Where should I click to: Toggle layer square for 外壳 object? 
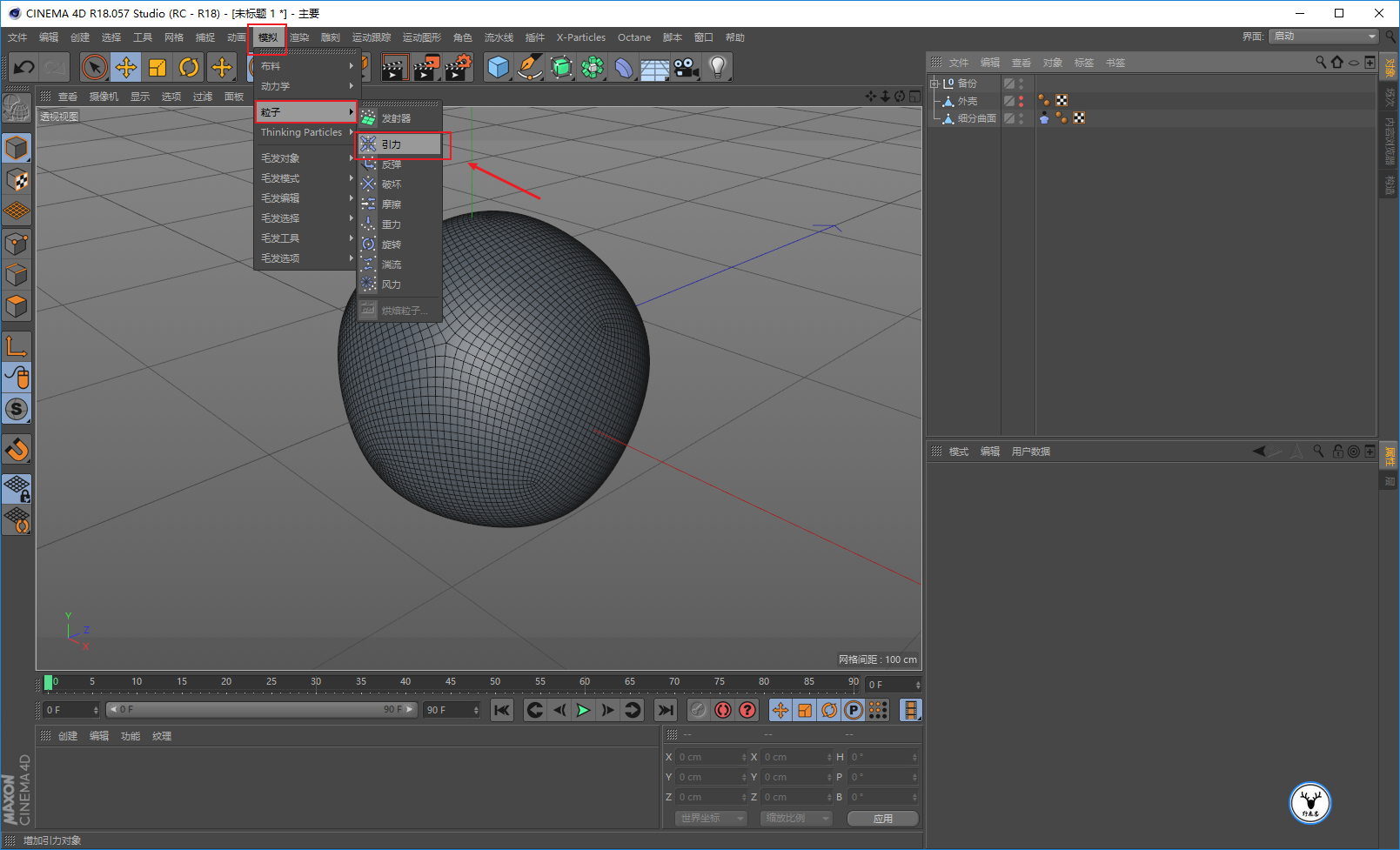click(1009, 101)
